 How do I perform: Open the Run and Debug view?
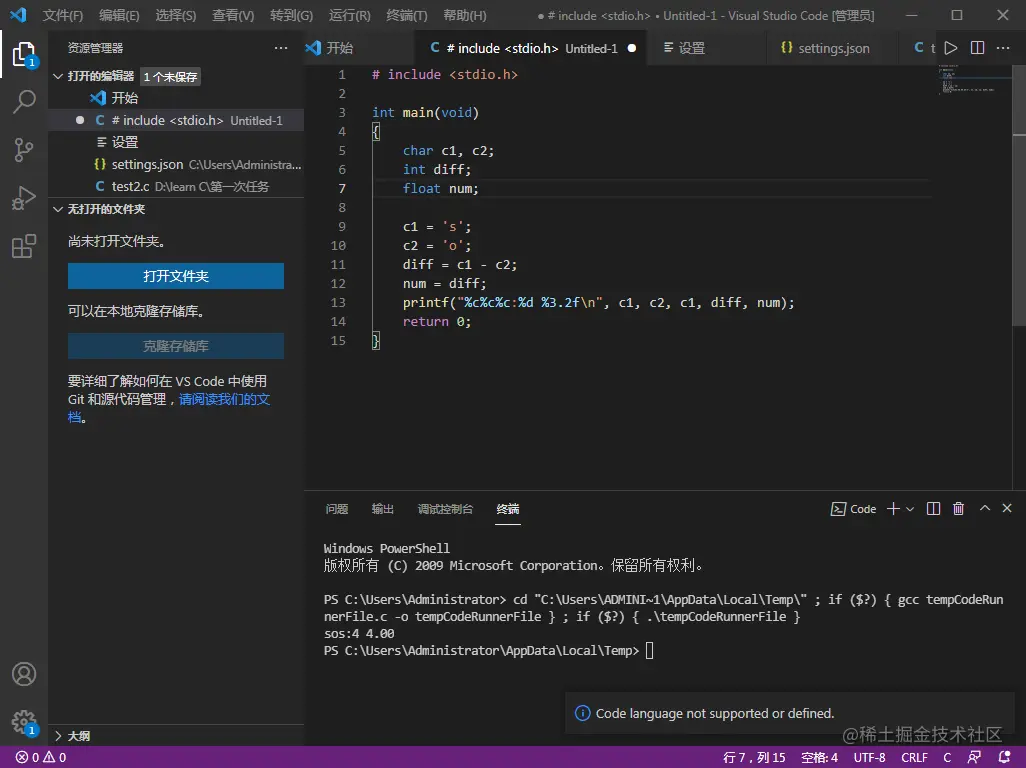24,198
